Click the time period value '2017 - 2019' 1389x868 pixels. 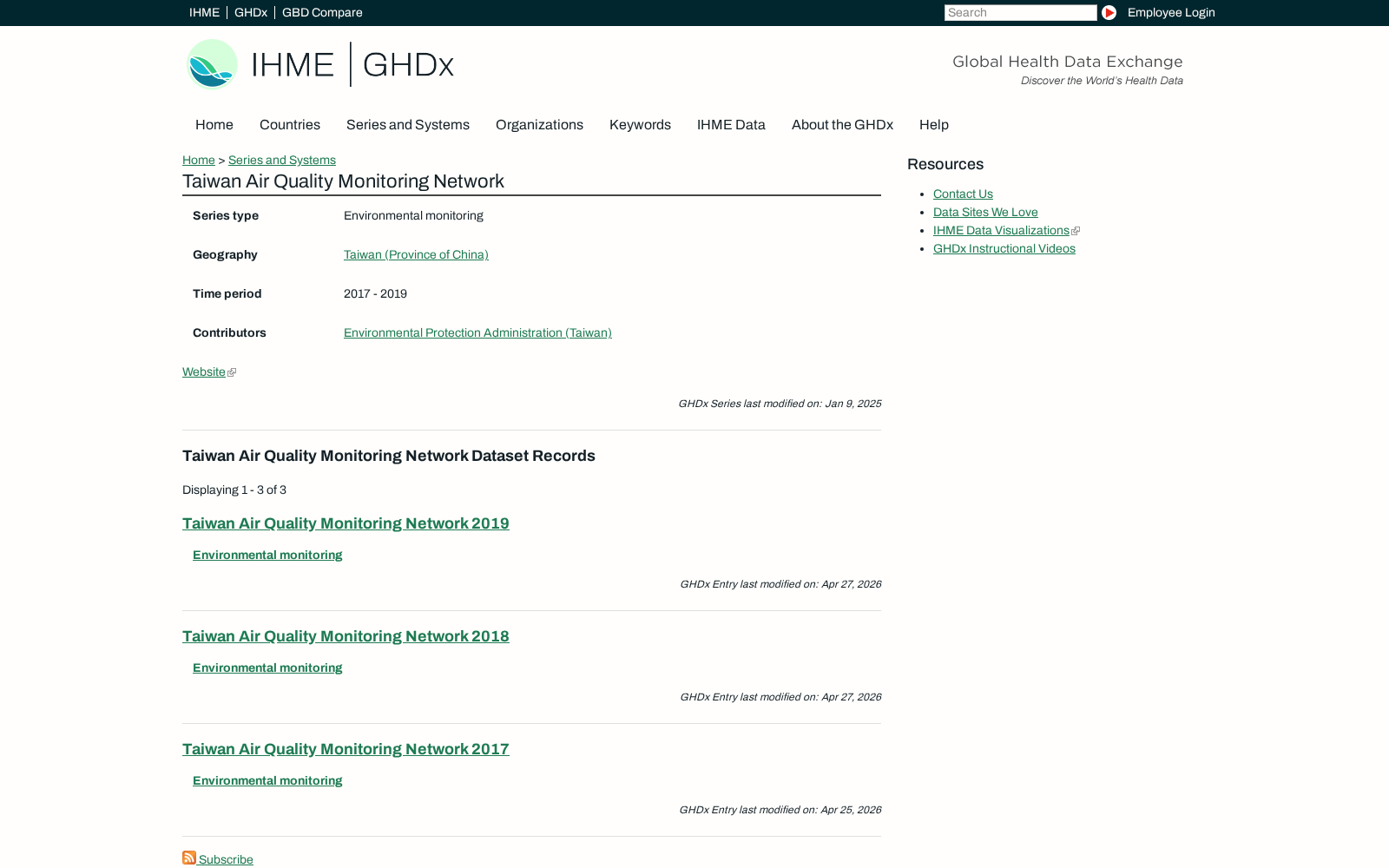coord(375,293)
